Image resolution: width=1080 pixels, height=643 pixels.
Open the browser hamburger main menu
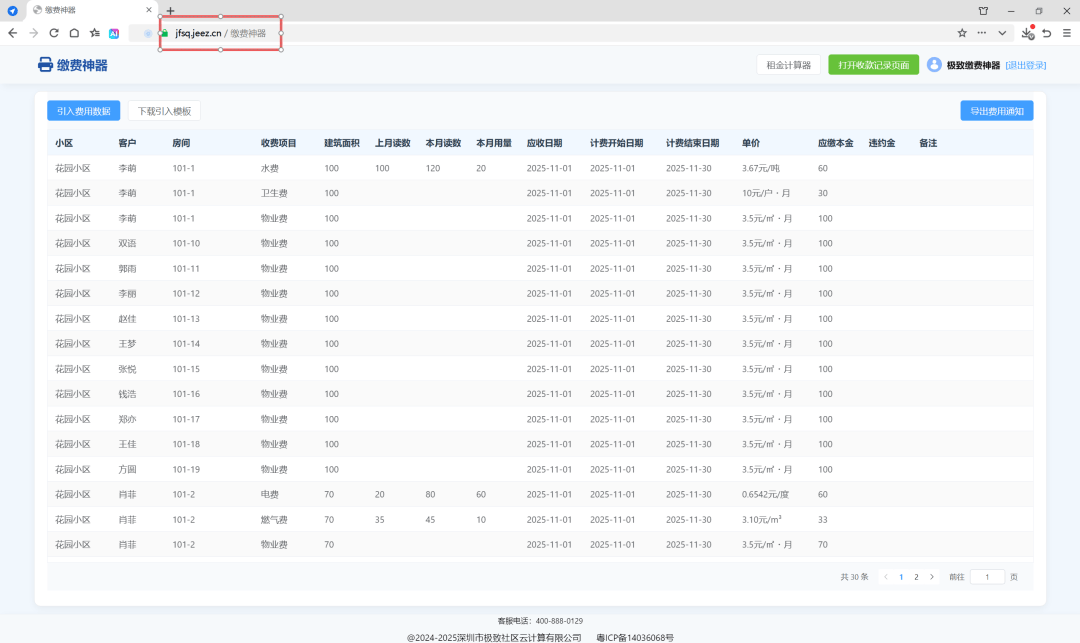[1066, 33]
